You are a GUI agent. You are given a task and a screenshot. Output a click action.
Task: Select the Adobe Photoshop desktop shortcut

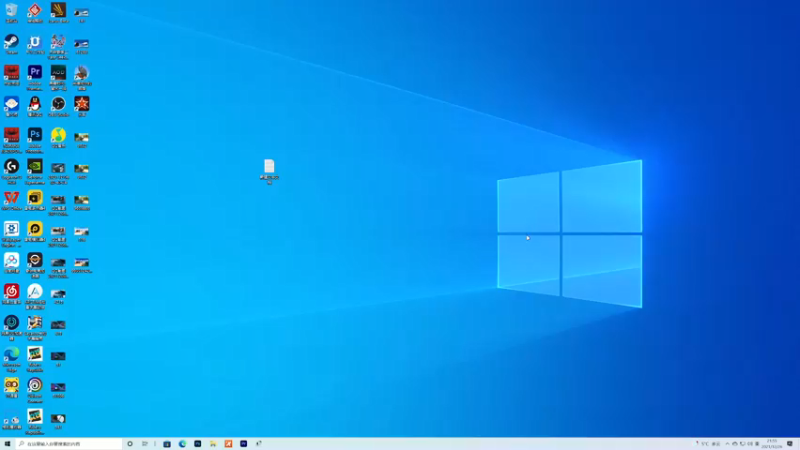click(35, 141)
